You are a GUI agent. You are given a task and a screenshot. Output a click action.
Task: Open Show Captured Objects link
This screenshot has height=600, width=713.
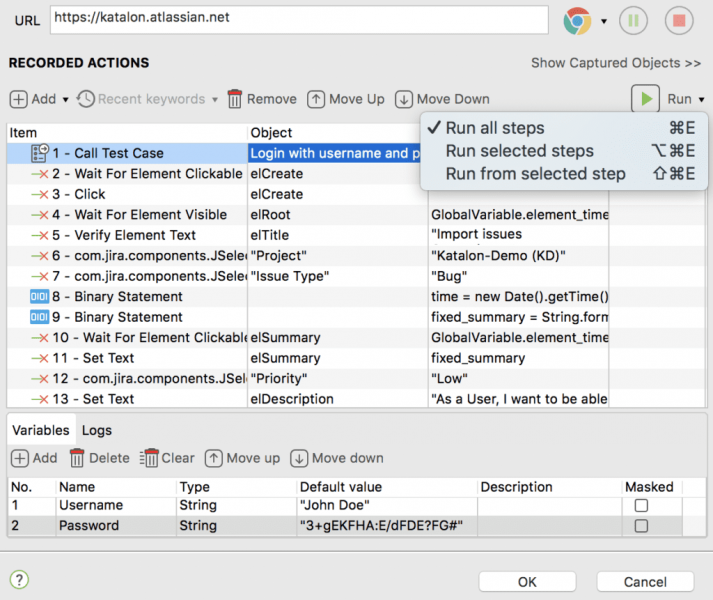click(615, 63)
